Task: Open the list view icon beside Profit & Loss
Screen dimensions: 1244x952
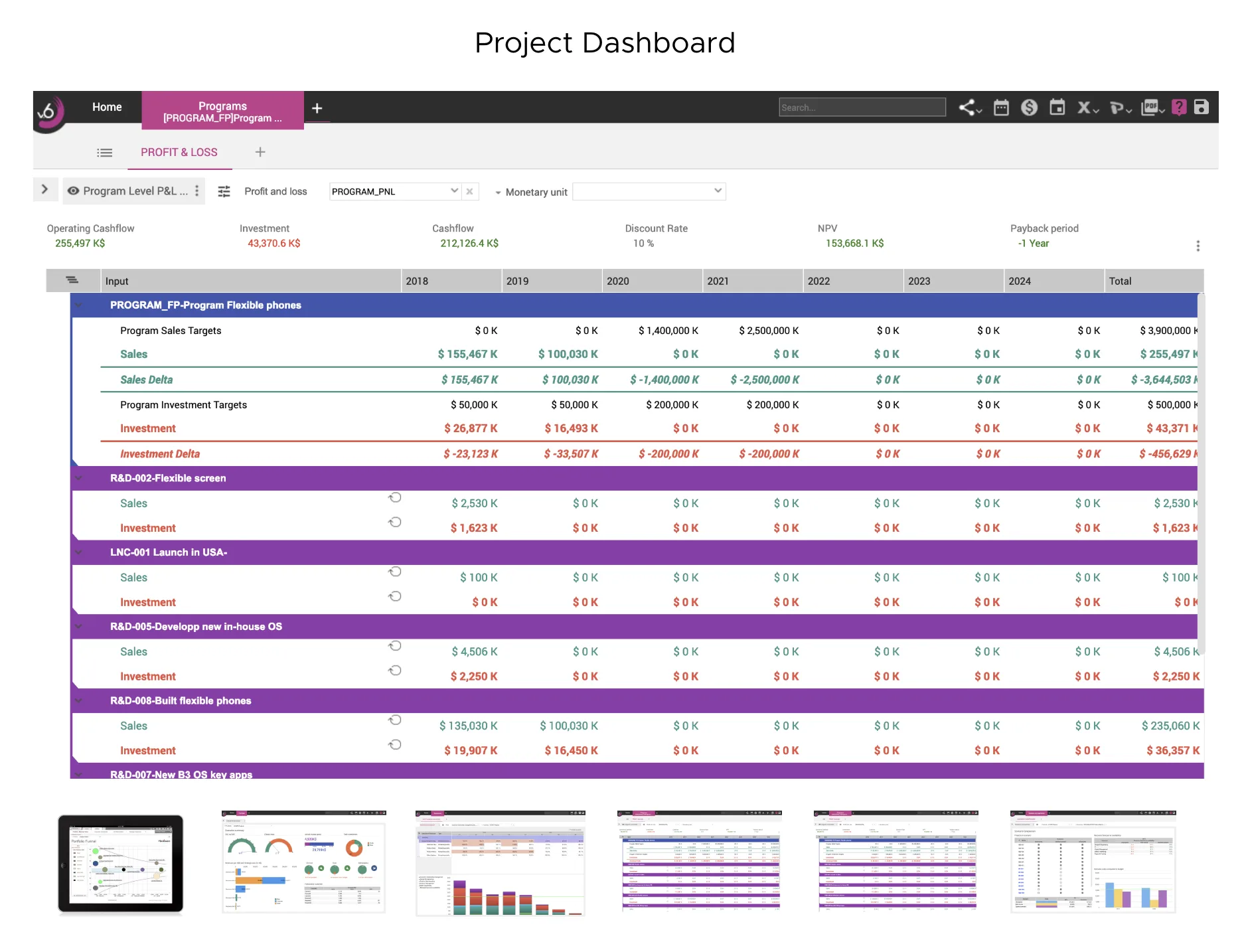Action: [x=104, y=153]
